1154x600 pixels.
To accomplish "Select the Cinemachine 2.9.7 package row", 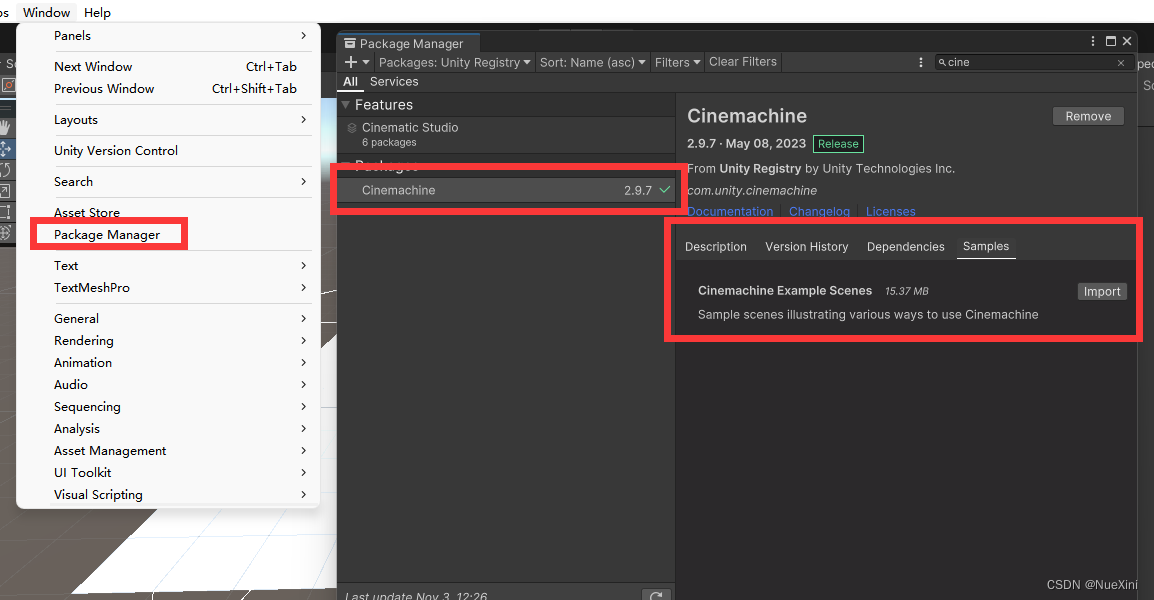I will (x=506, y=190).
